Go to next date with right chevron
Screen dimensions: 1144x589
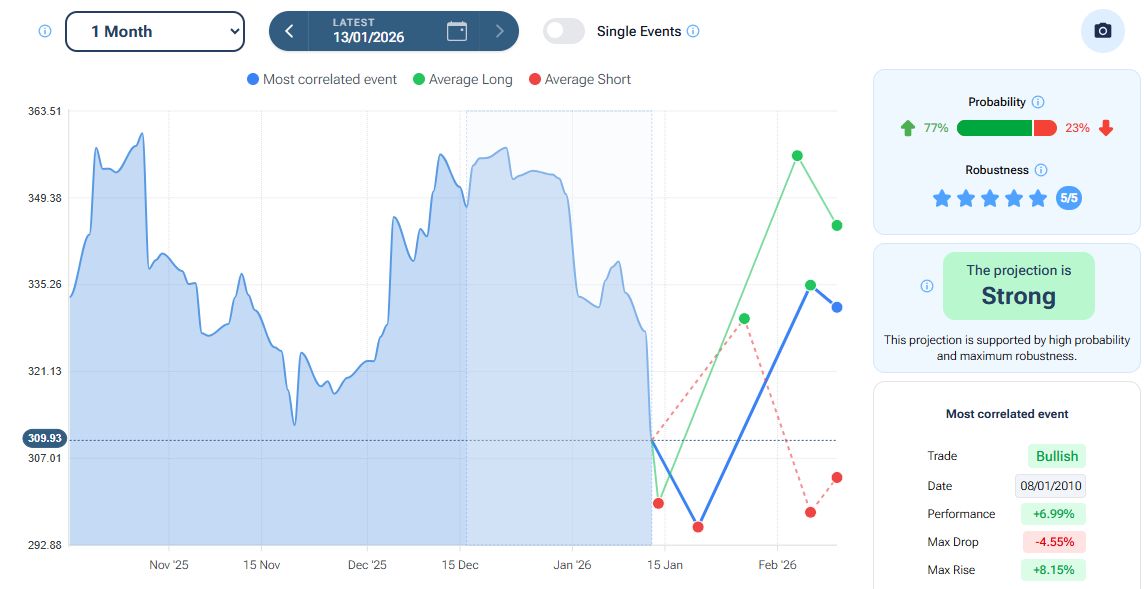499,31
